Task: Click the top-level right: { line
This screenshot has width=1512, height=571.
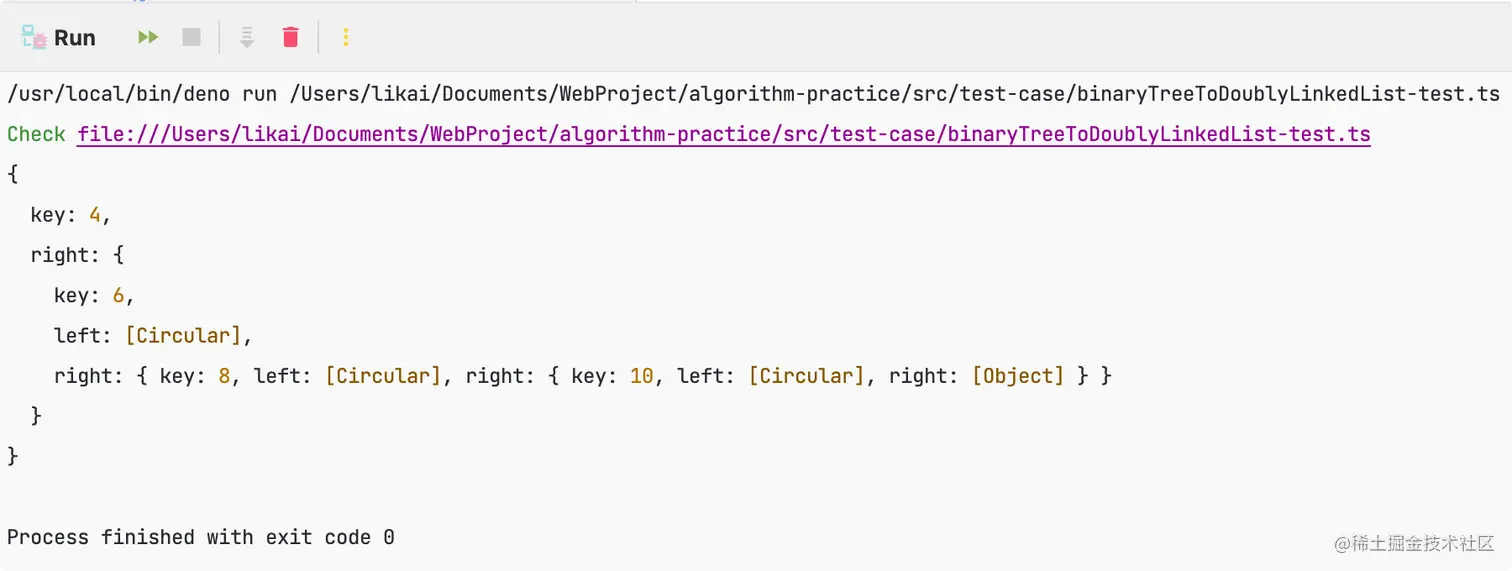Action: point(77,255)
